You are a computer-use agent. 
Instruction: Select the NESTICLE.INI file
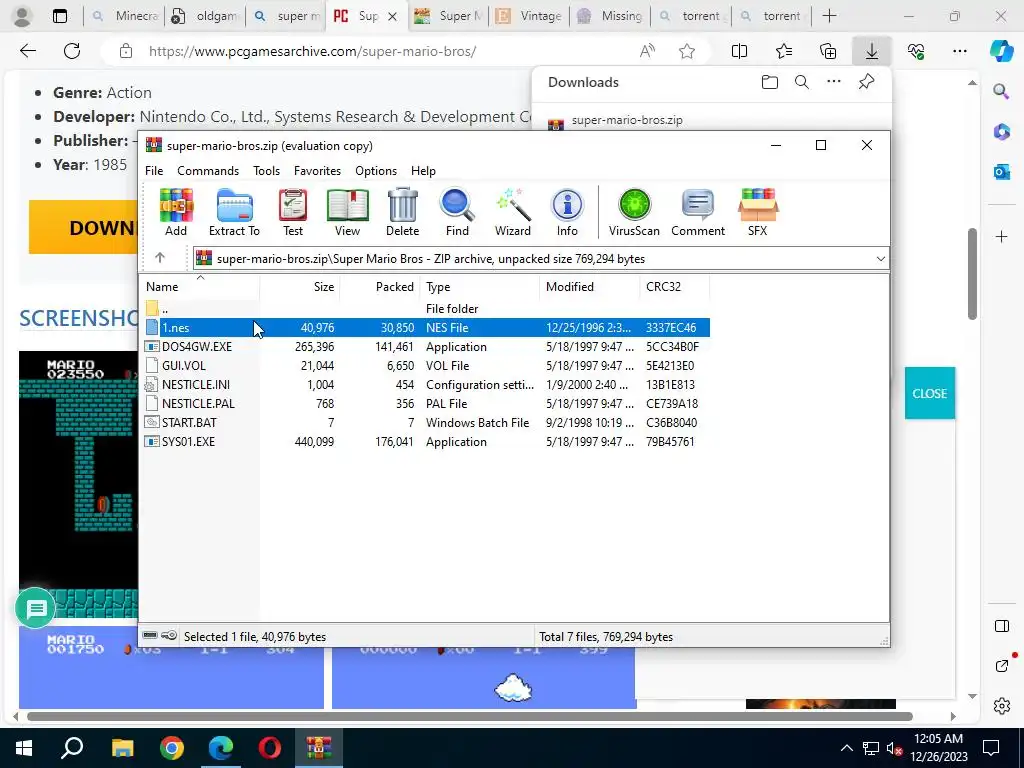pyautogui.click(x=426, y=384)
